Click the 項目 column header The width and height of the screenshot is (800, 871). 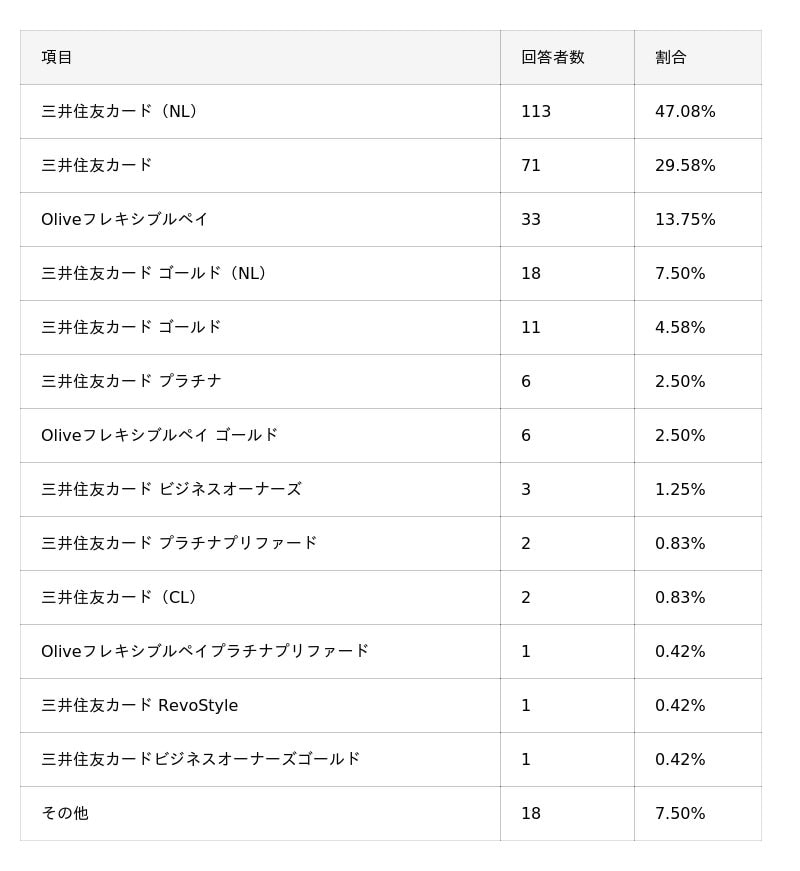(57, 57)
